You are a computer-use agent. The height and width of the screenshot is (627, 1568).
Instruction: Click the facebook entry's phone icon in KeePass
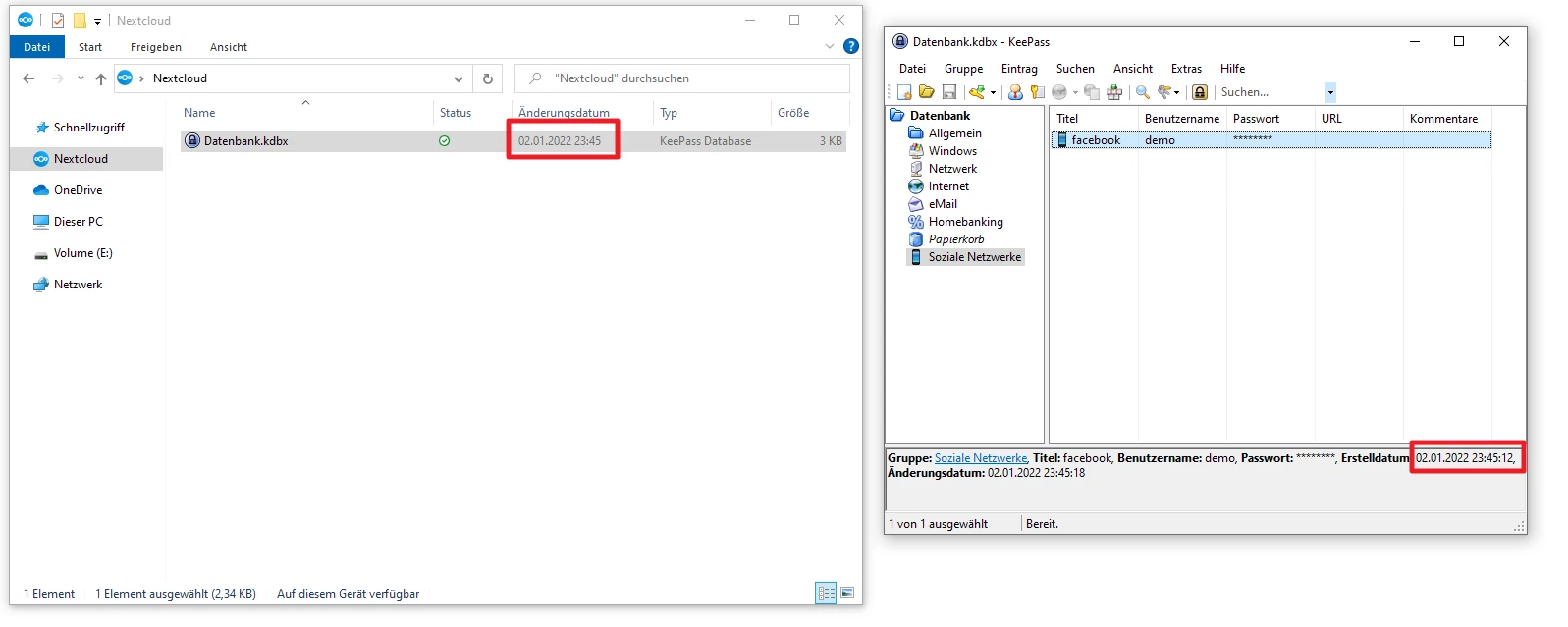click(x=1061, y=140)
